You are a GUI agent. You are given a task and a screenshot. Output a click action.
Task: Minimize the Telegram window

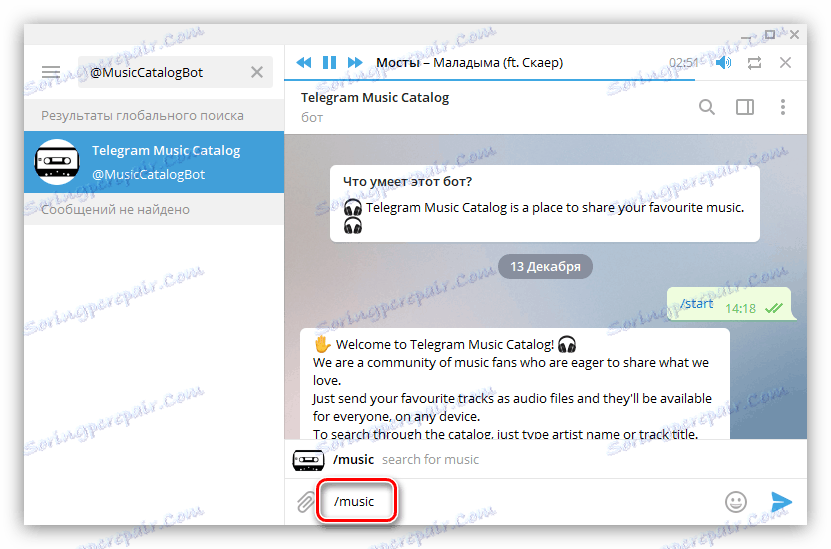(746, 36)
